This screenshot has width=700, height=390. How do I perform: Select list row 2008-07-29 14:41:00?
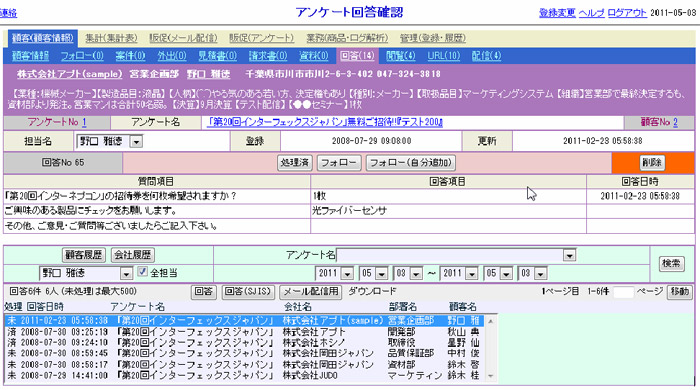(244, 375)
